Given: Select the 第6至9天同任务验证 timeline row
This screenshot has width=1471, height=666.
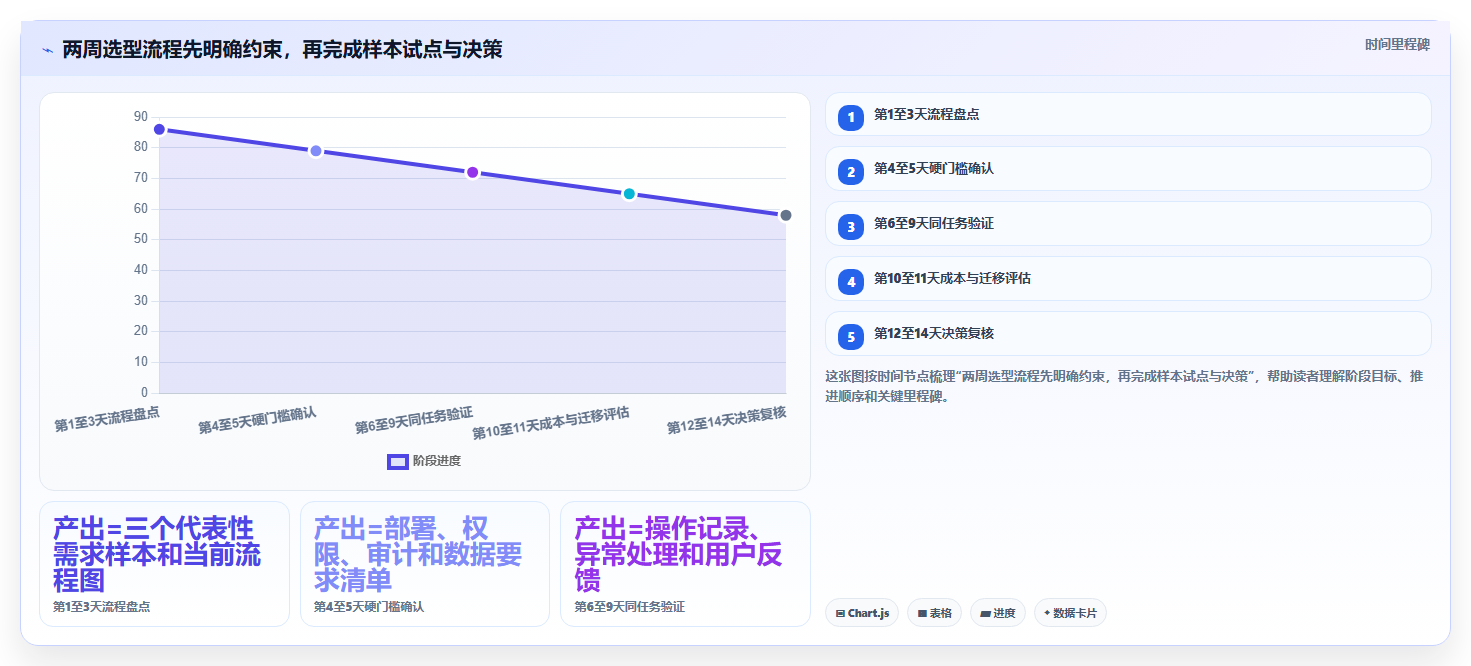Looking at the screenshot, I should click(1128, 224).
